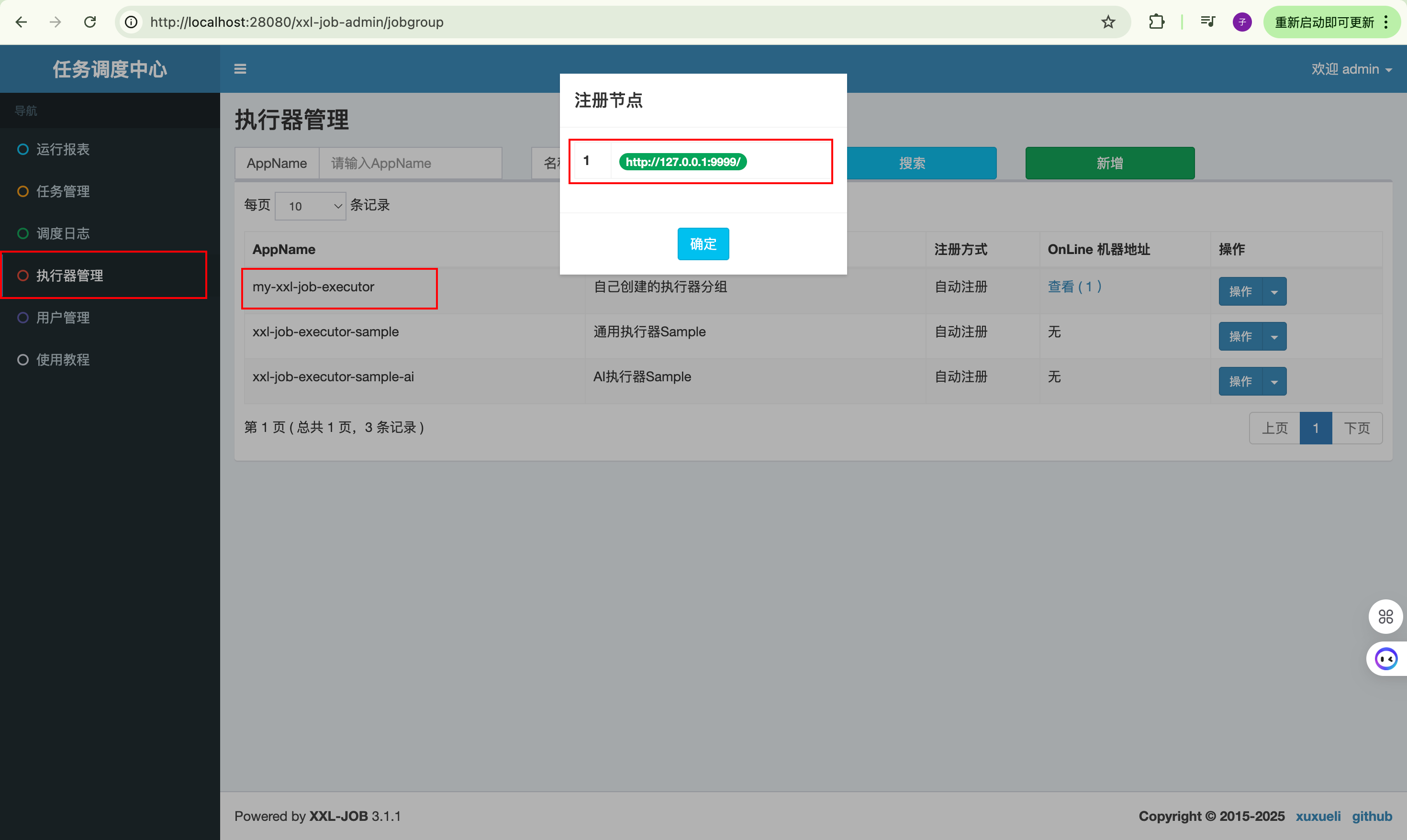Click 操作 button for xxl-job-executor-sample row
The width and height of the screenshot is (1407, 840).
(x=1240, y=337)
